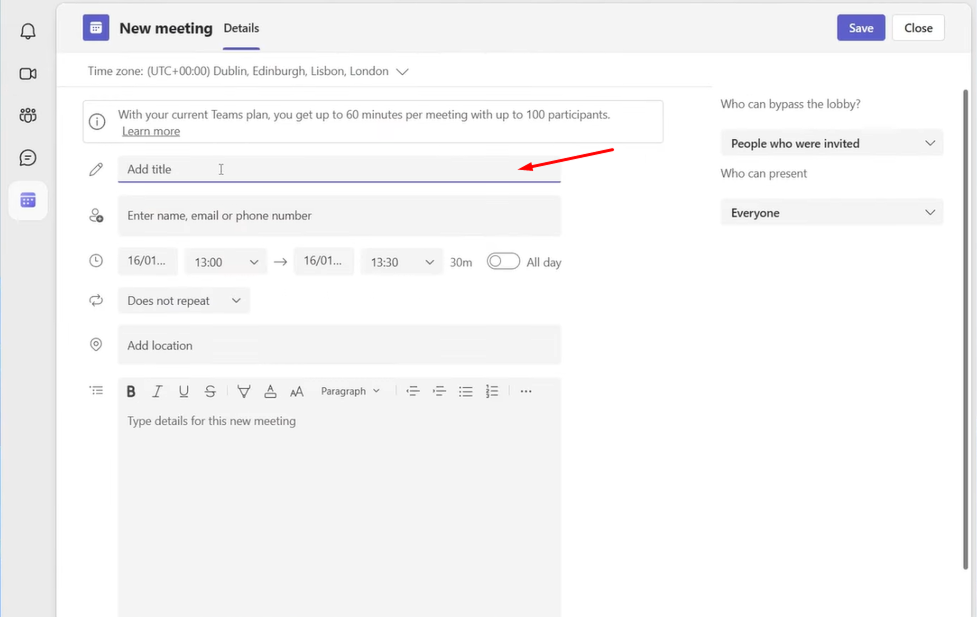Viewport: 977px width, 617px height.
Task: Click the Add location field
Action: (x=338, y=346)
